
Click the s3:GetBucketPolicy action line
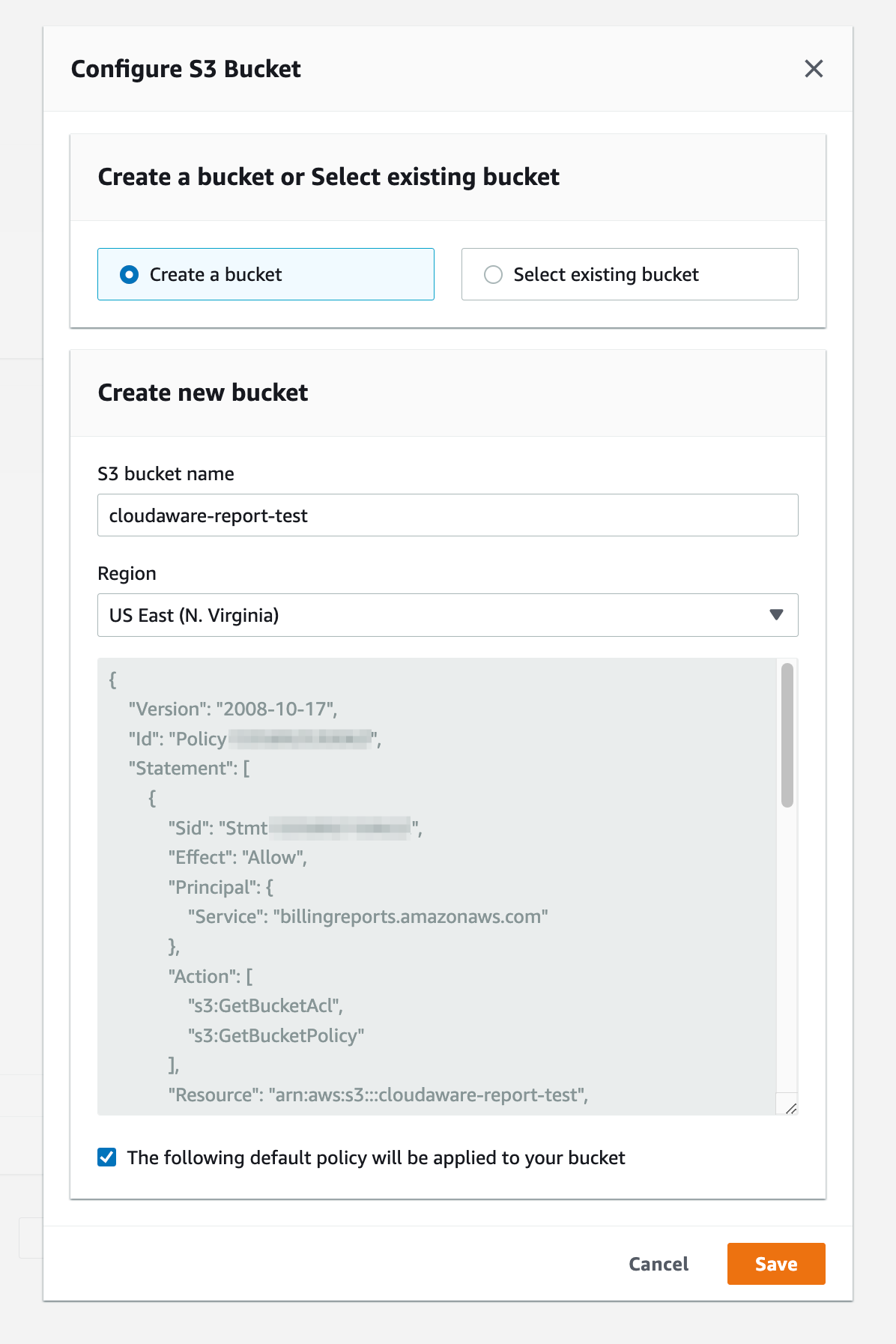[276, 1036]
